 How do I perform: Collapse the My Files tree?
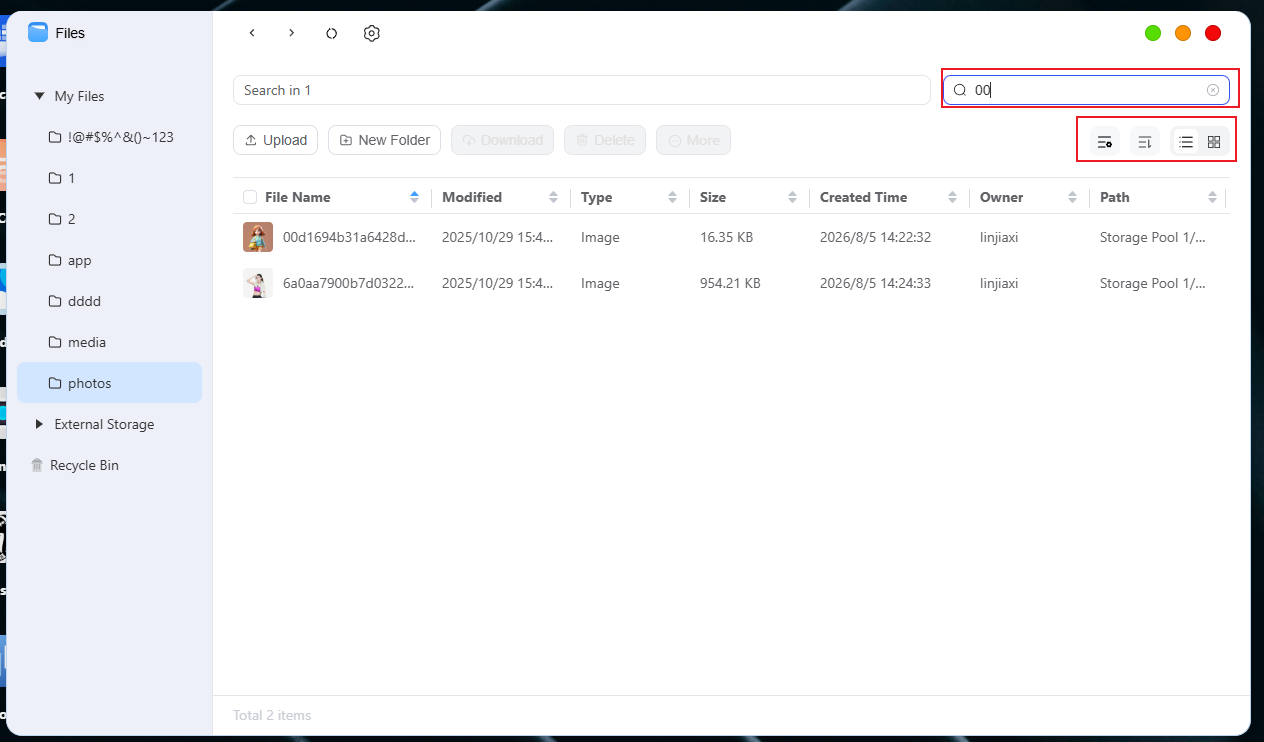click(x=39, y=96)
